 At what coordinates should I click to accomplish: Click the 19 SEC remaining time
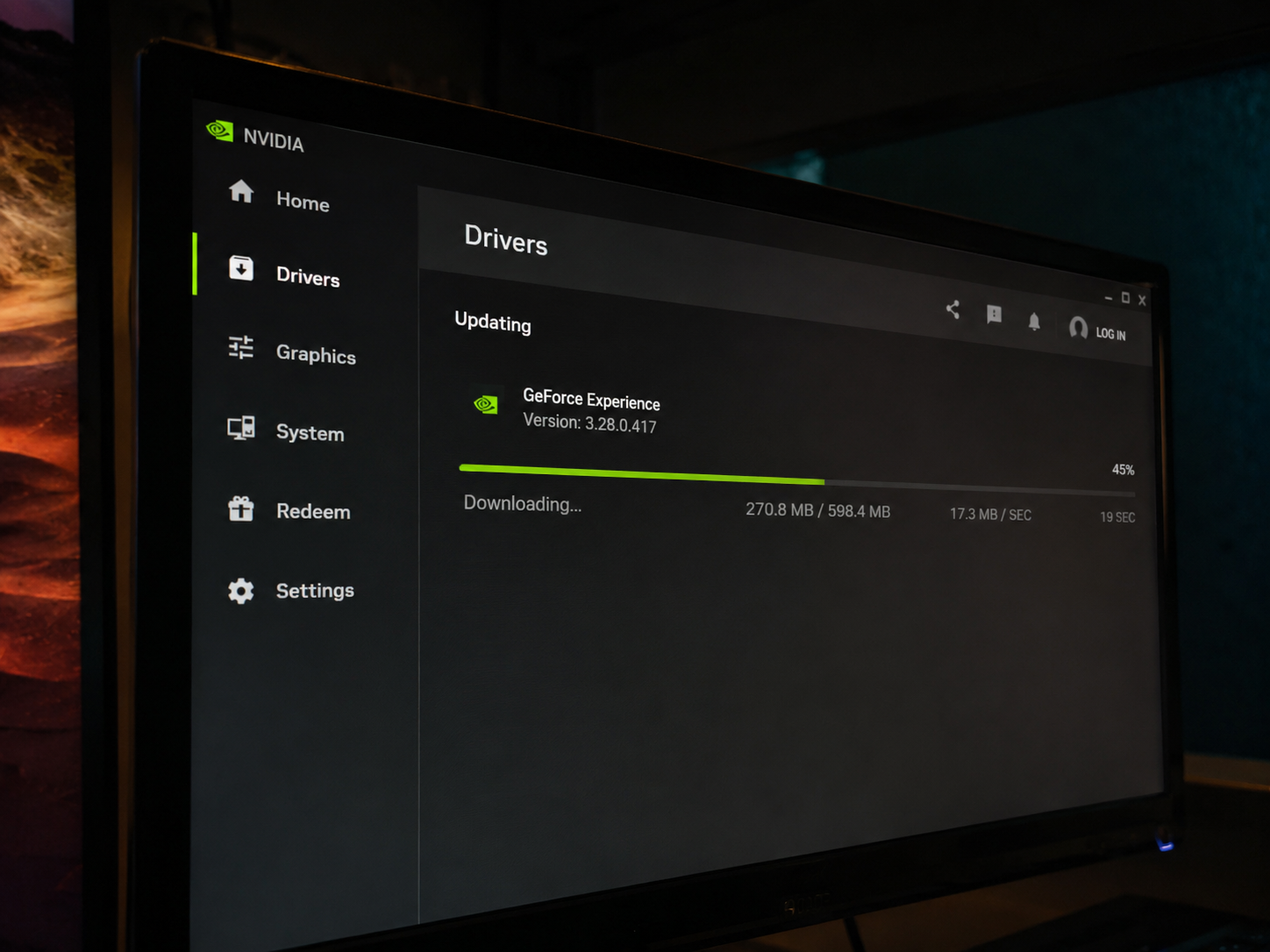click(x=1117, y=517)
